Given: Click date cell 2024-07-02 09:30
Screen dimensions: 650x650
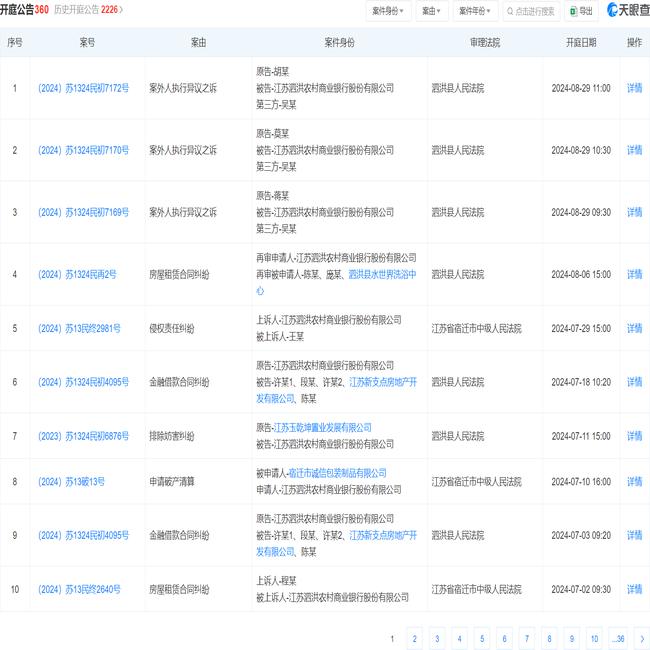Looking at the screenshot, I should 581,589.
